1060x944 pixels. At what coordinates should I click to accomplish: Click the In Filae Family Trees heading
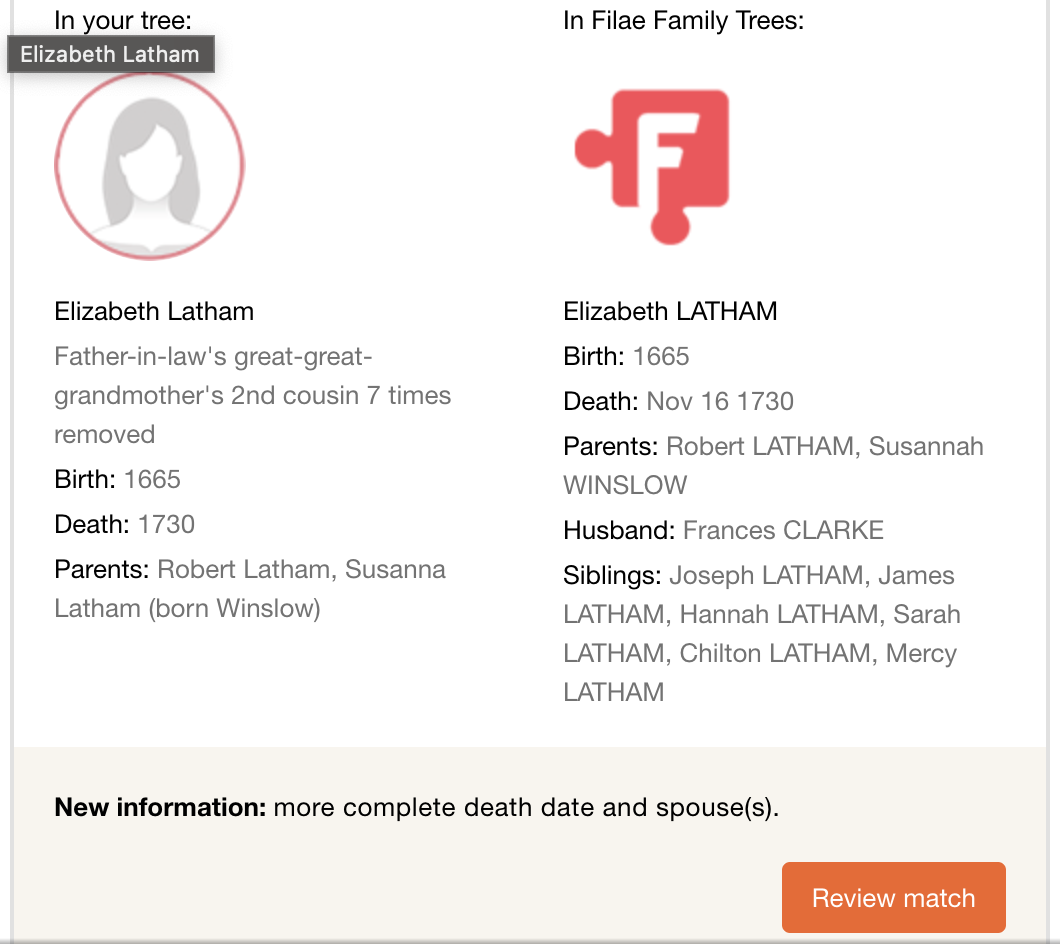pos(683,20)
